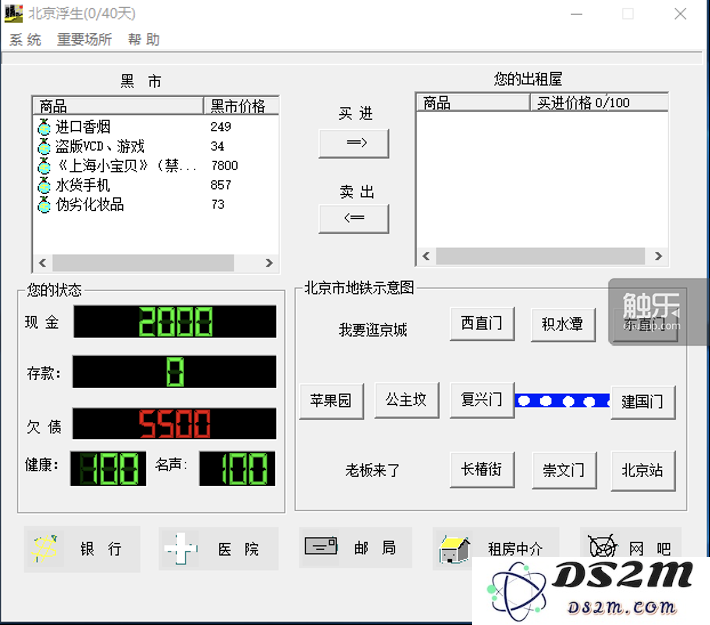The width and height of the screenshot is (710, 625).
Task: Open the 系统 menu
Action: click(x=25, y=40)
